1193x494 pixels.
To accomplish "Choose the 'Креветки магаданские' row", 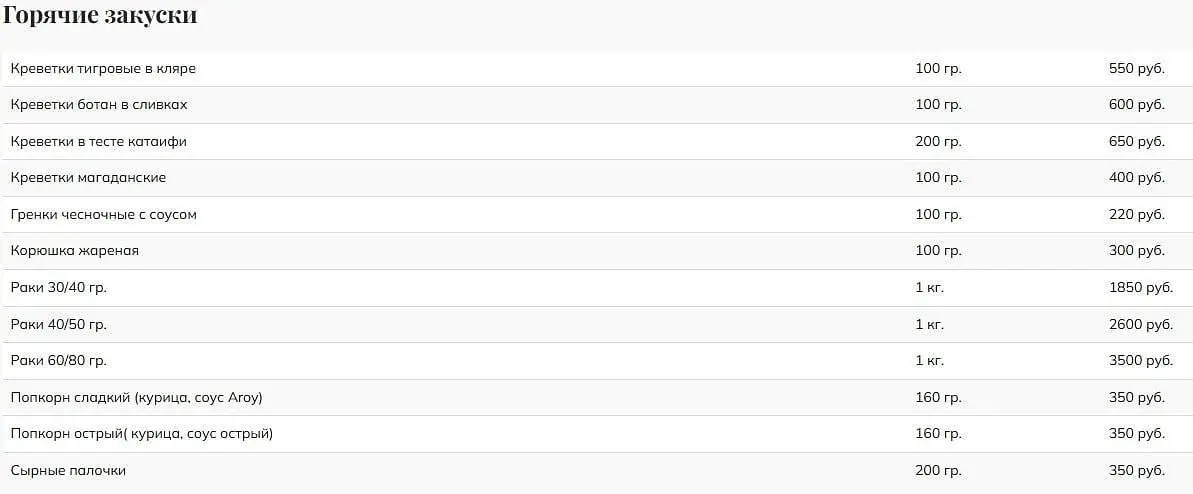I will pos(596,178).
